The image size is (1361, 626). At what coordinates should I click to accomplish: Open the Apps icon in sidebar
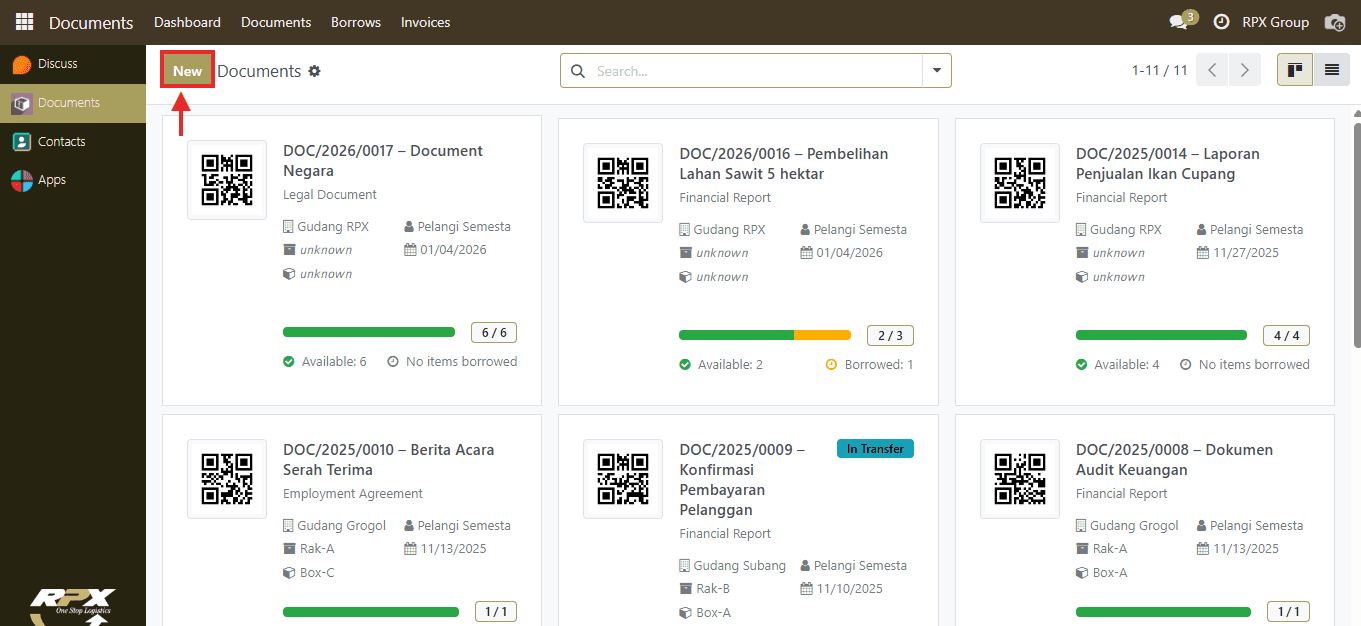[x=21, y=180]
